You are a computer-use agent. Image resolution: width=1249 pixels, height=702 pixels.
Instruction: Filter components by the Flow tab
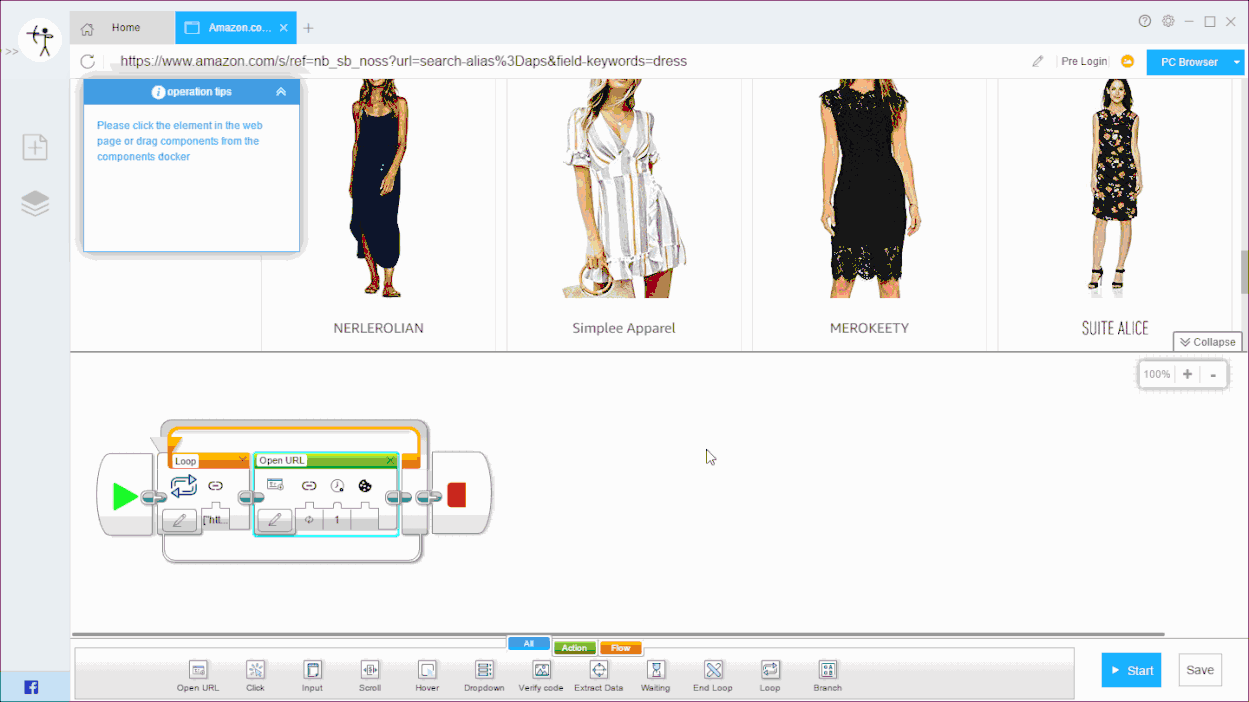pos(621,648)
